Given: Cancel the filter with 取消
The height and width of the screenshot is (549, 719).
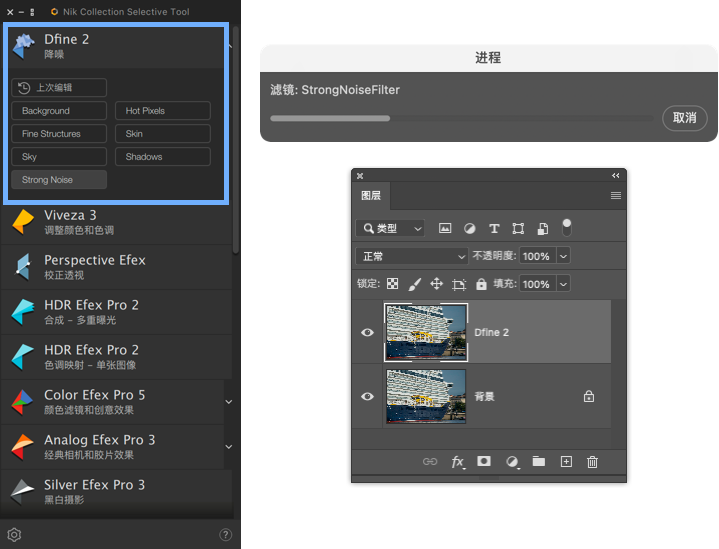Looking at the screenshot, I should (x=685, y=118).
